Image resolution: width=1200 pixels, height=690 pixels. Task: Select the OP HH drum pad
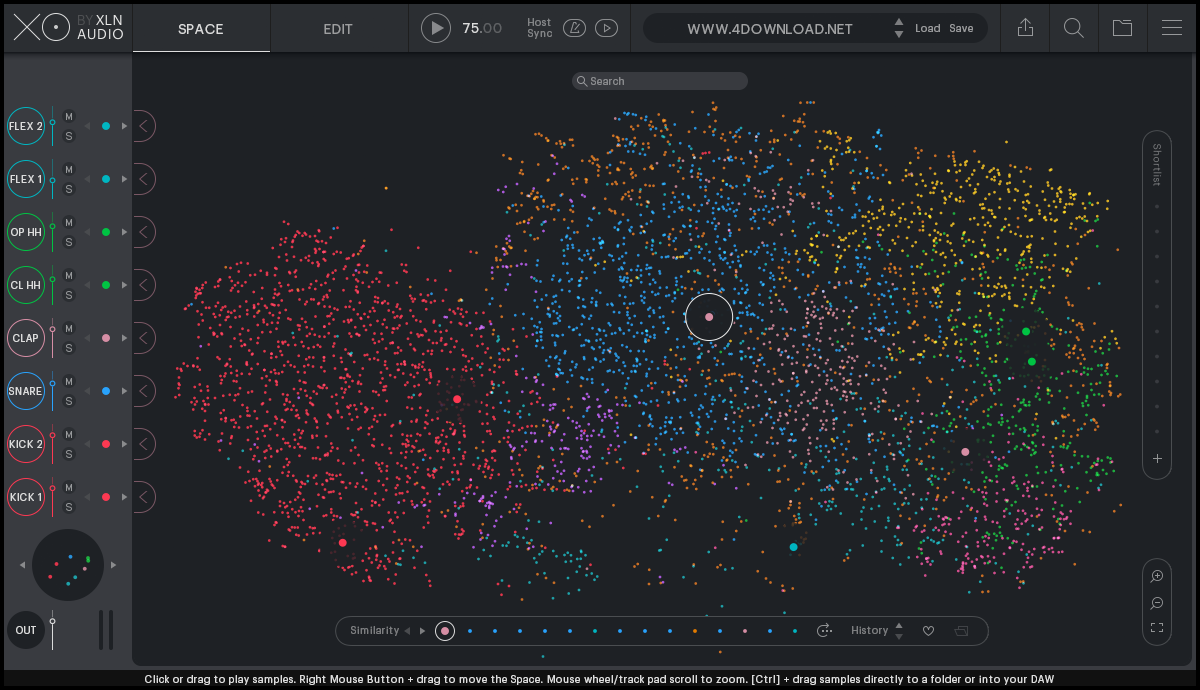coord(26,232)
